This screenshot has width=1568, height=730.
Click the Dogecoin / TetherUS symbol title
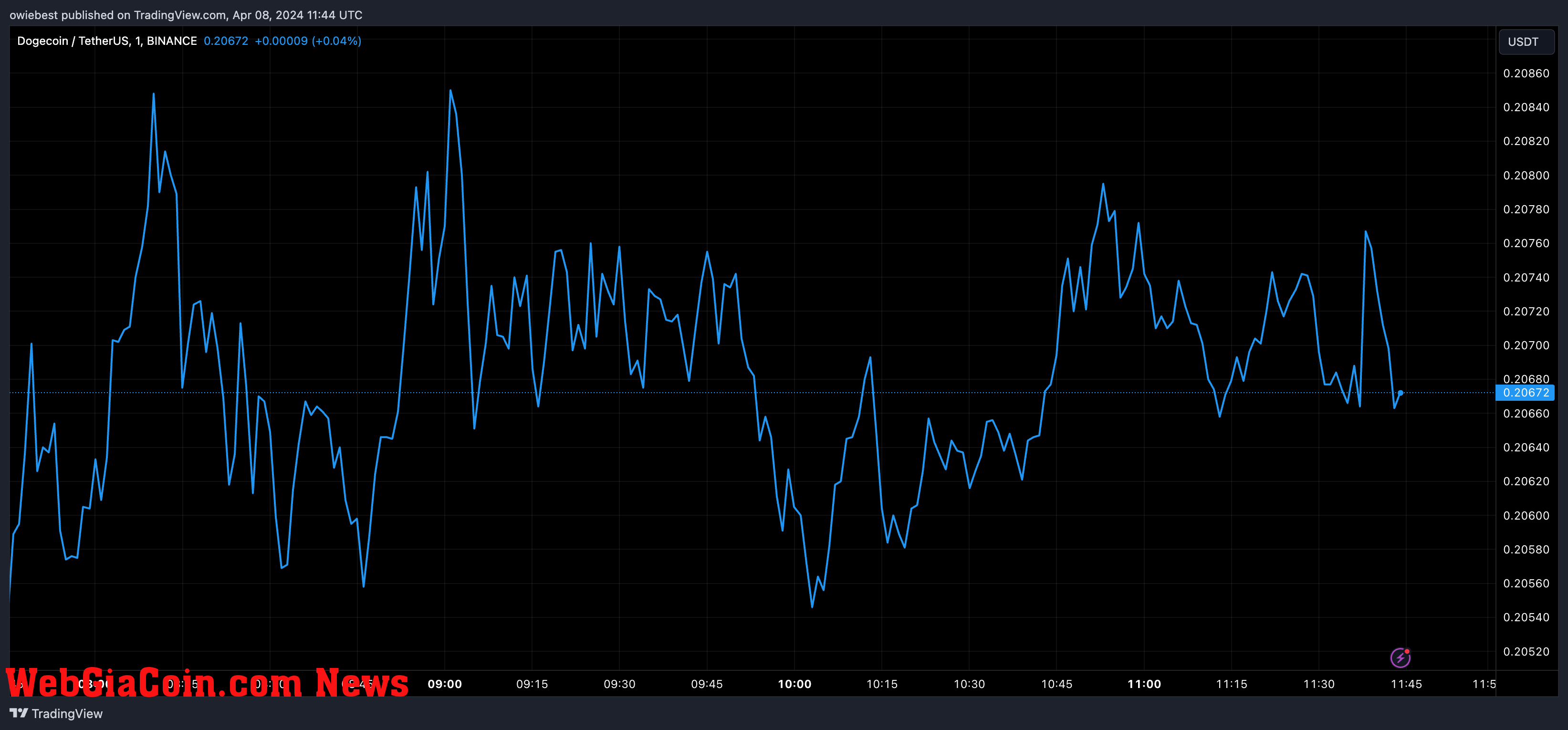[107, 41]
